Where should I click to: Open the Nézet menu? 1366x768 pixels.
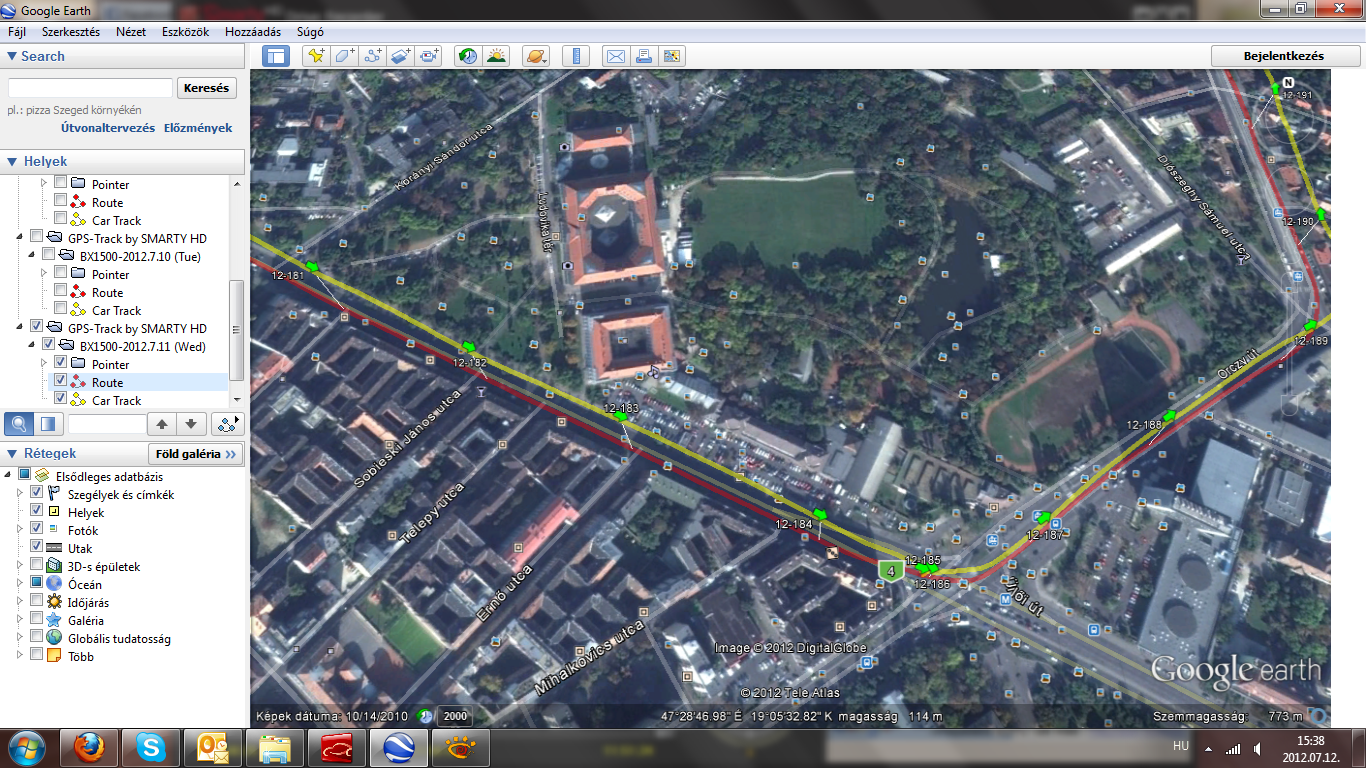tap(131, 32)
